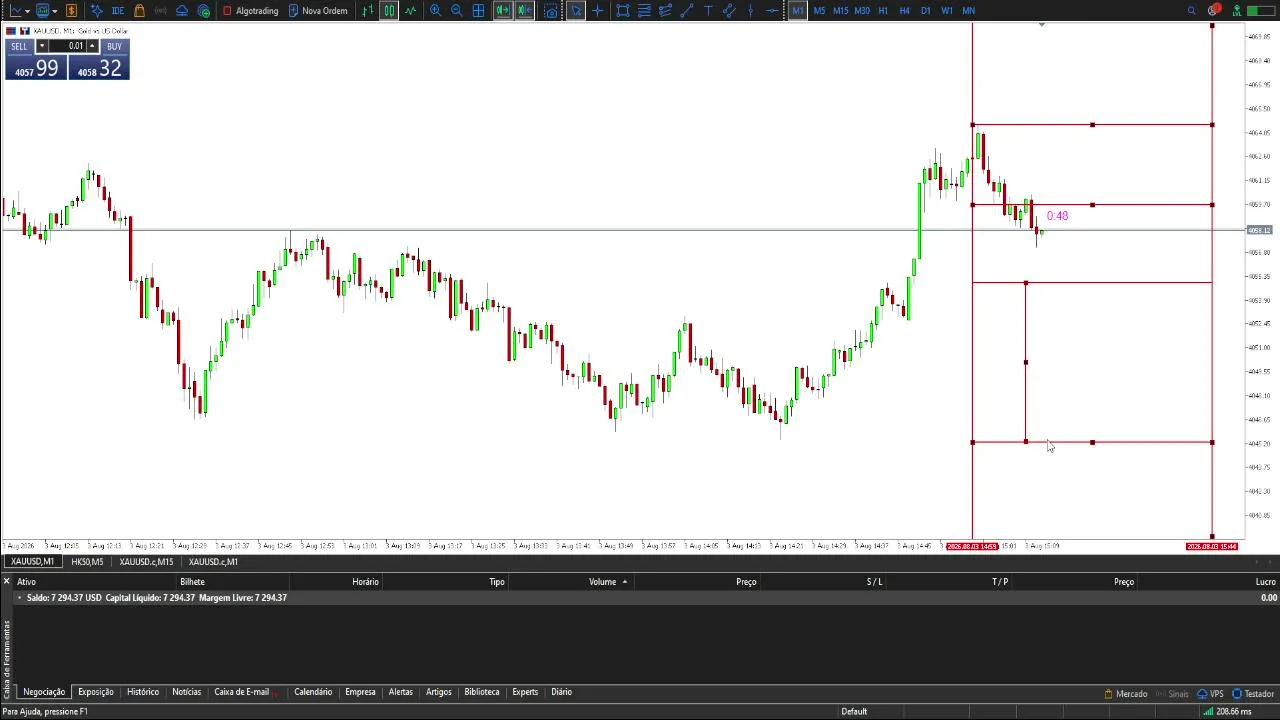Viewport: 1280px width, 720px height.
Task: Click BUY at 4058.32
Action: 99,68
